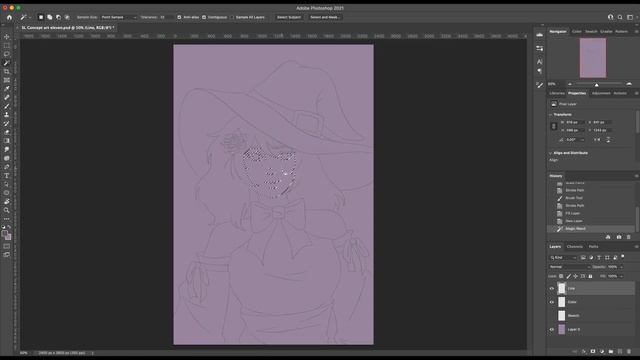Screen dimensions: 640x360
Task: Select the History Brush tool
Action: pos(7,124)
